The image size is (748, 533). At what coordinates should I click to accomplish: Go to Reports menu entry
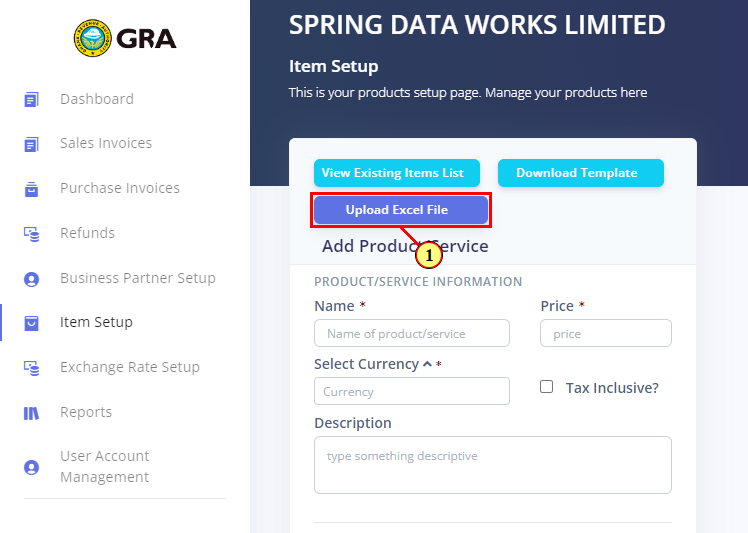pos(86,412)
